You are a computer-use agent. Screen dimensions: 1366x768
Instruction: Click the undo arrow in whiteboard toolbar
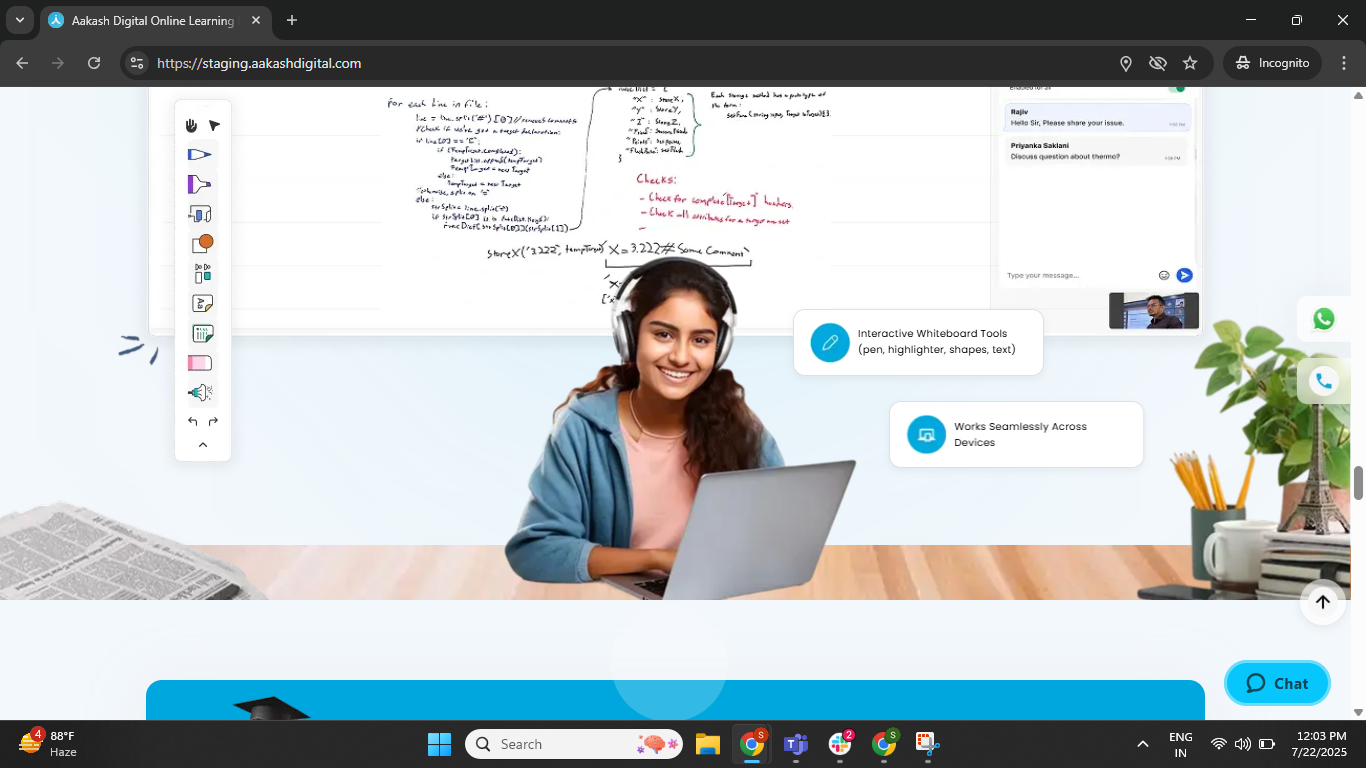click(192, 422)
